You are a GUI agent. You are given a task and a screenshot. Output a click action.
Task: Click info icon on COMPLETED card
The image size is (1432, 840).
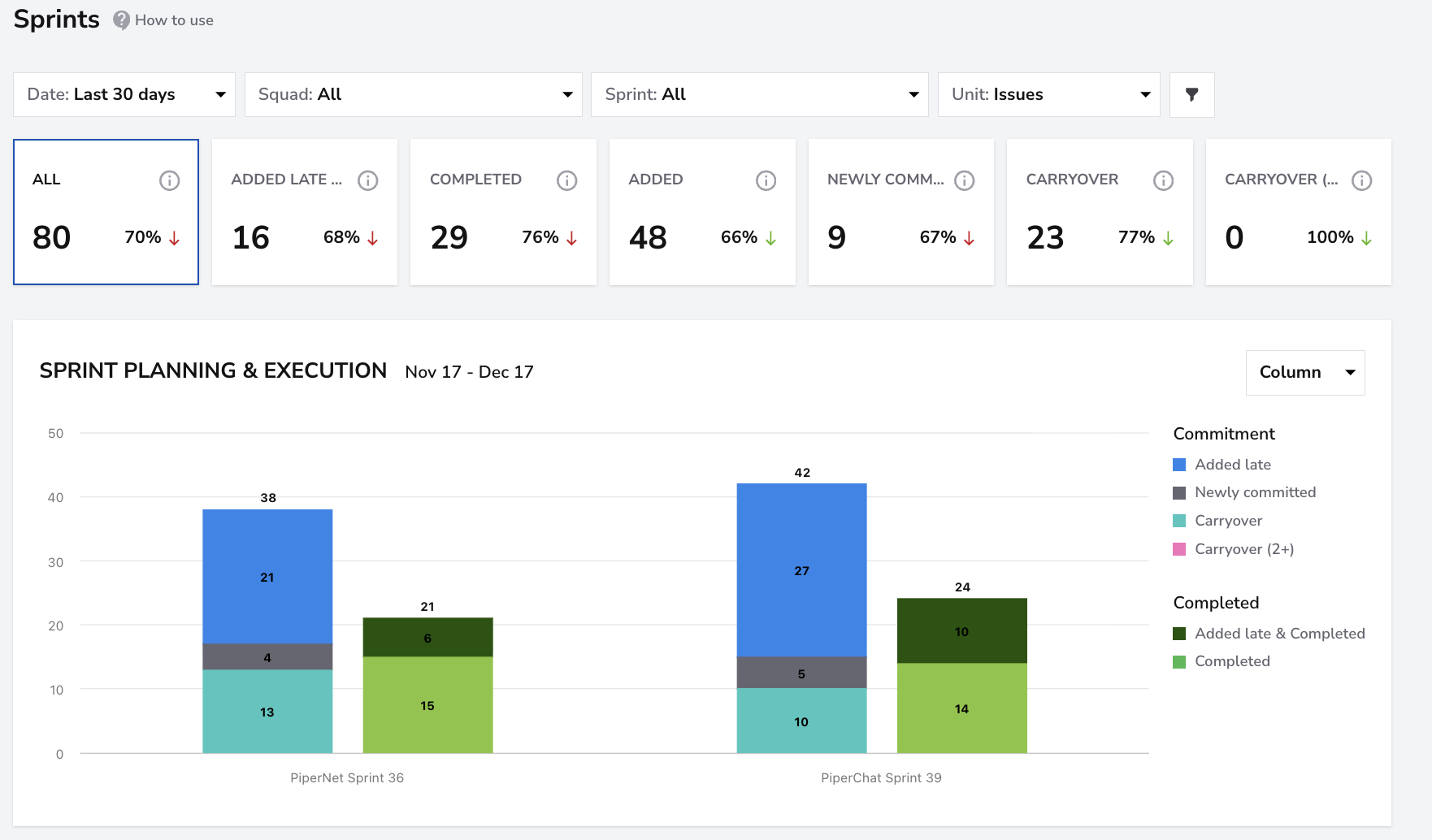pyautogui.click(x=566, y=180)
